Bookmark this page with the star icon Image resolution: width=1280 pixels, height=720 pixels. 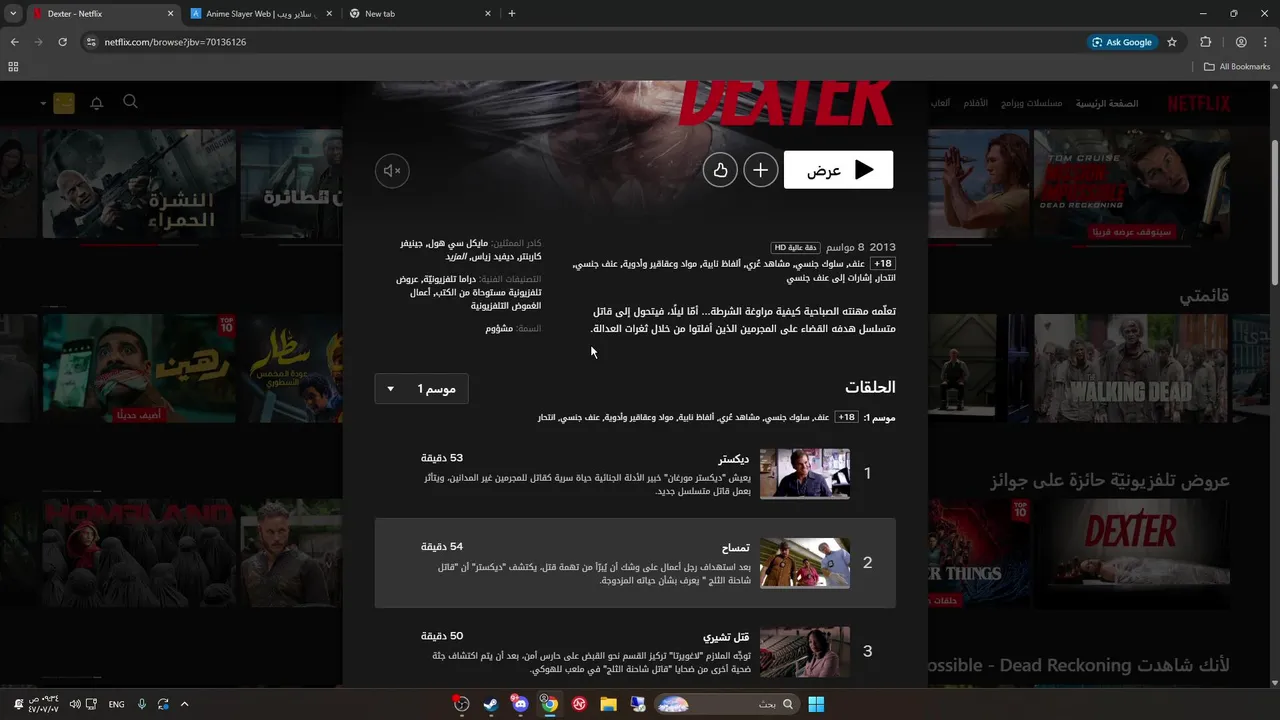pyautogui.click(x=1172, y=42)
